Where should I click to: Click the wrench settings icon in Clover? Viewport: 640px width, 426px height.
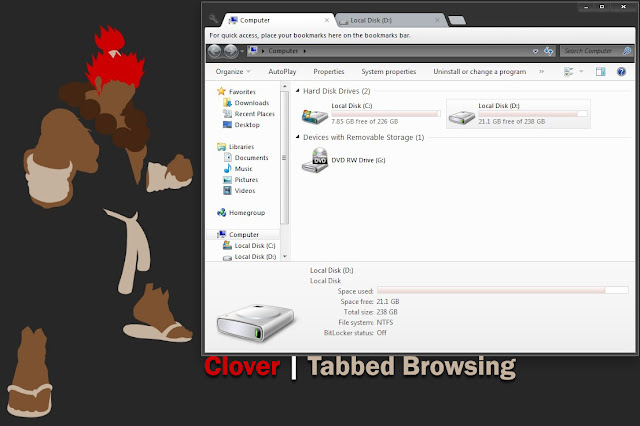click(x=213, y=18)
